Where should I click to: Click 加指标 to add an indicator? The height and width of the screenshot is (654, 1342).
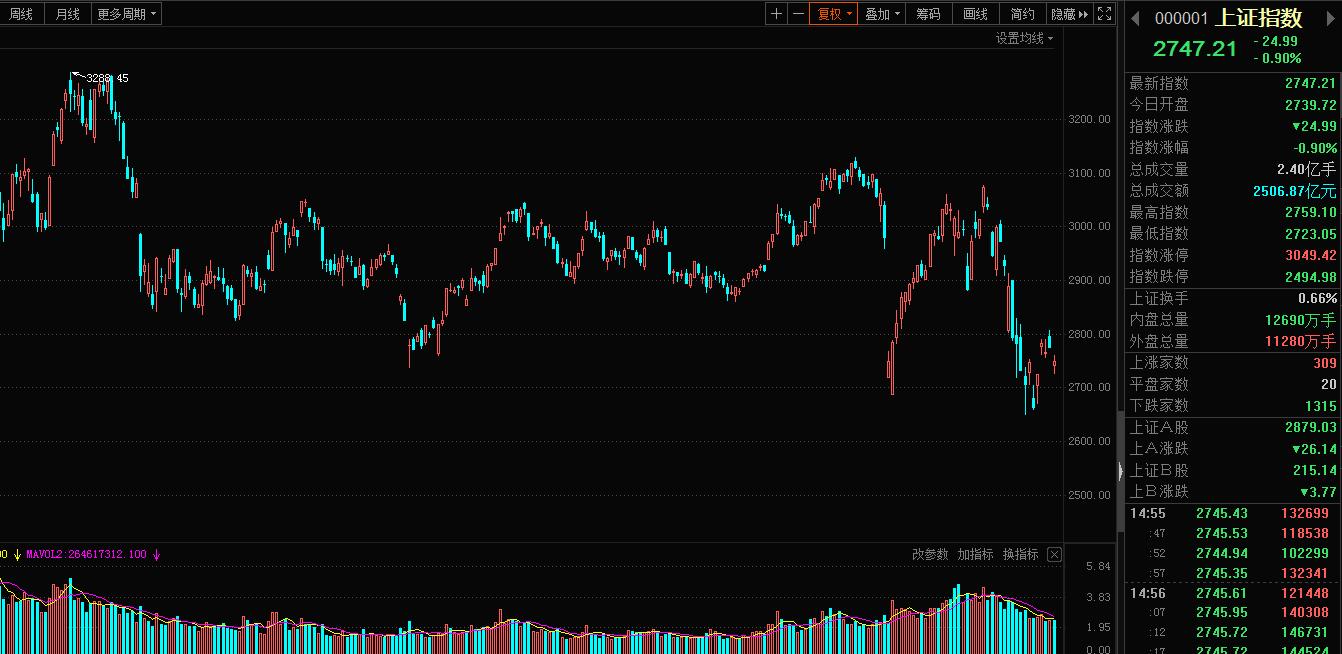(x=975, y=554)
